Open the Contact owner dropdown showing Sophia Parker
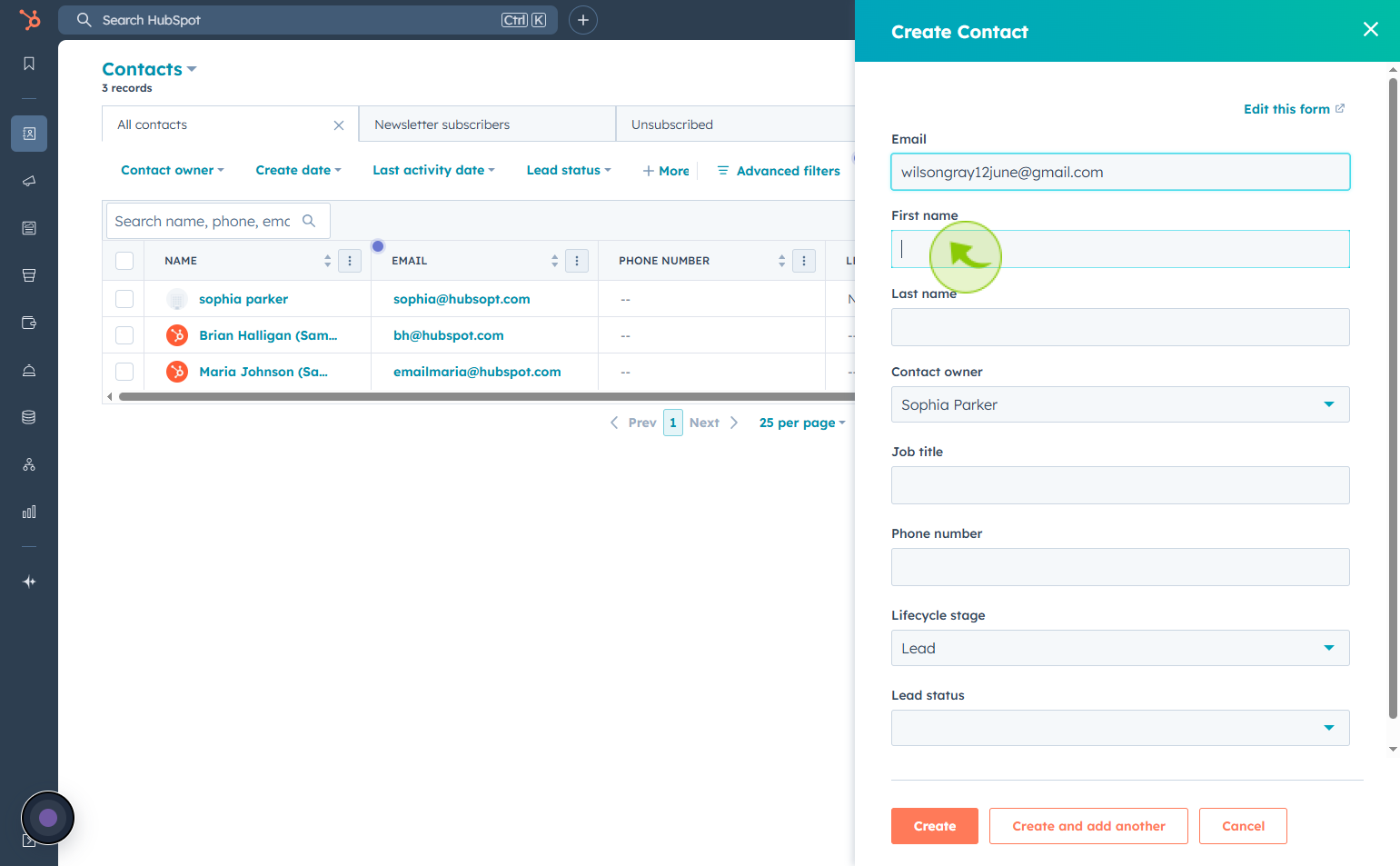This screenshot has width=1400, height=866. [x=1120, y=404]
